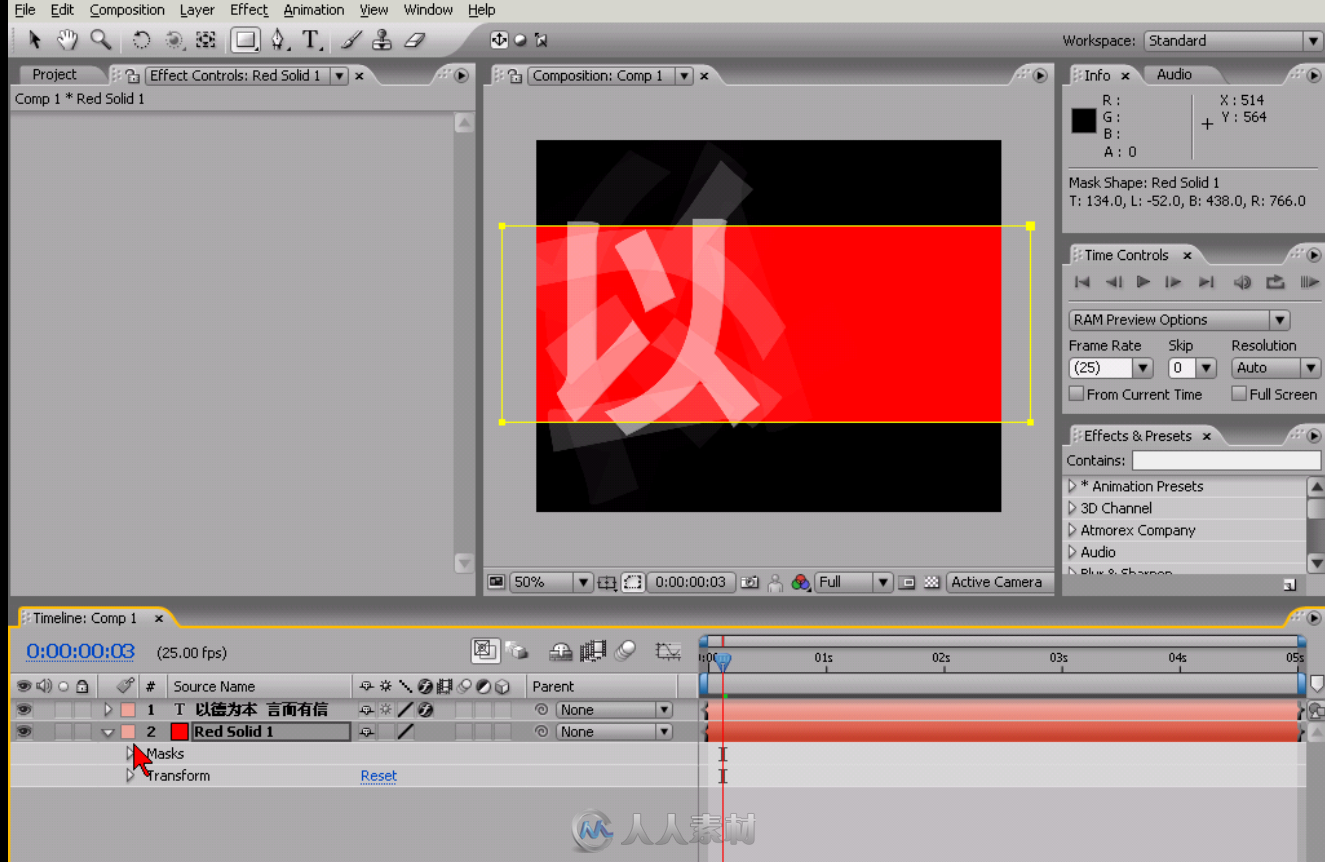Mute audio in Time Controls

(x=1242, y=282)
